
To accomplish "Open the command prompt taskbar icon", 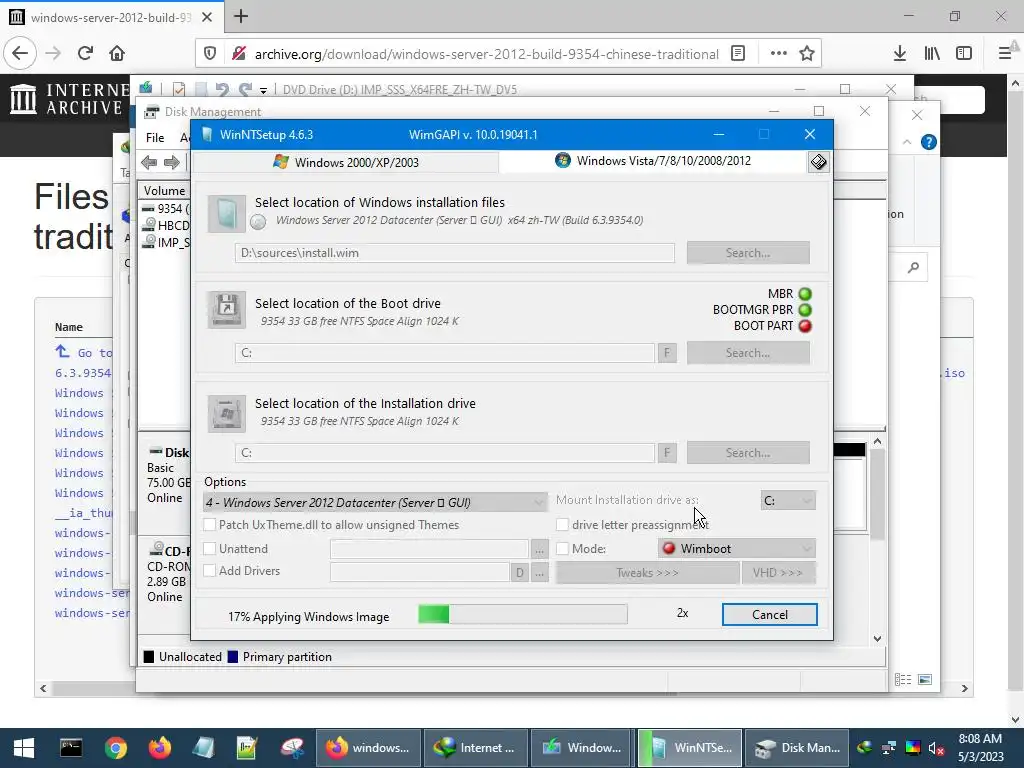I will click(71, 748).
